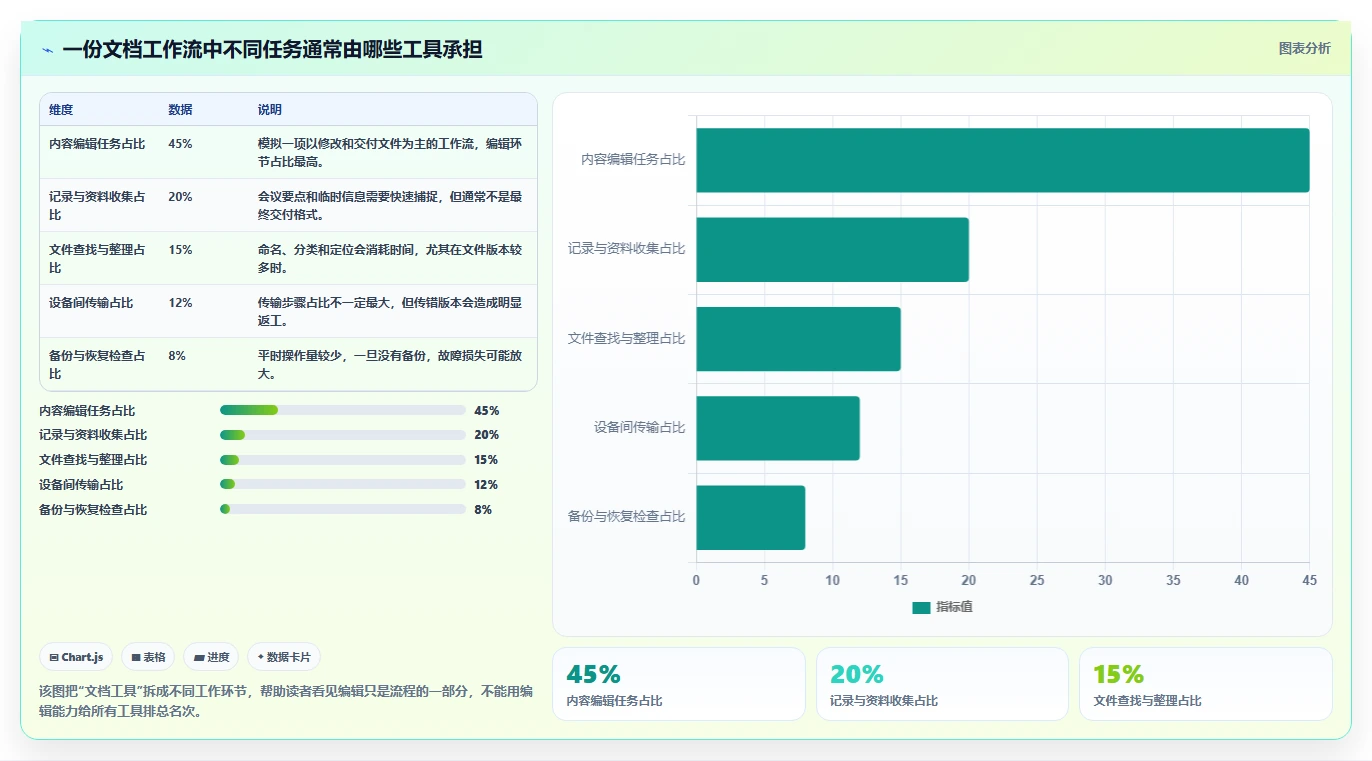This screenshot has height=761, width=1372.
Task: Click the 记录与资料收集占比 chart bar
Action: pos(833,249)
